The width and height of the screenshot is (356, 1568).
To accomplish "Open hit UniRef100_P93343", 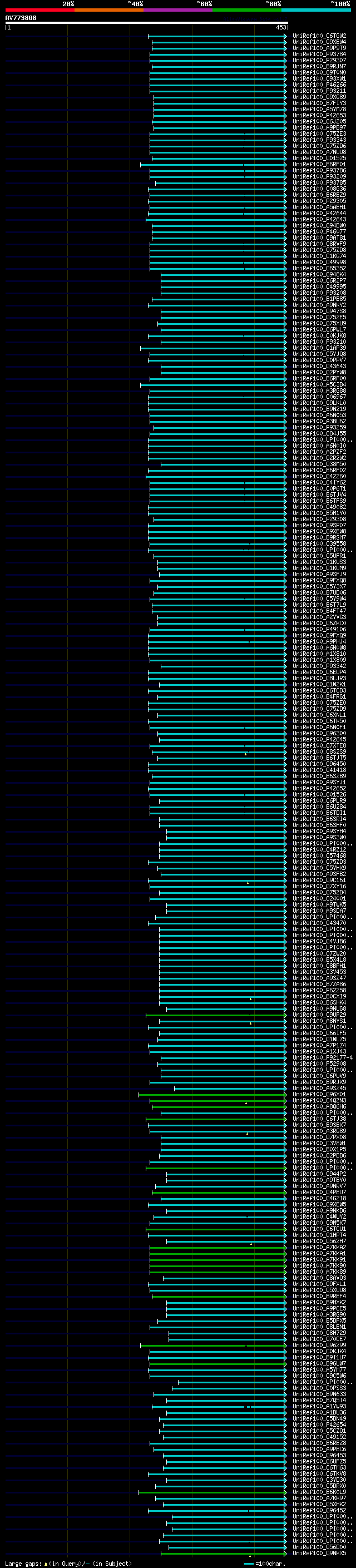I will pyautogui.click(x=319, y=140).
